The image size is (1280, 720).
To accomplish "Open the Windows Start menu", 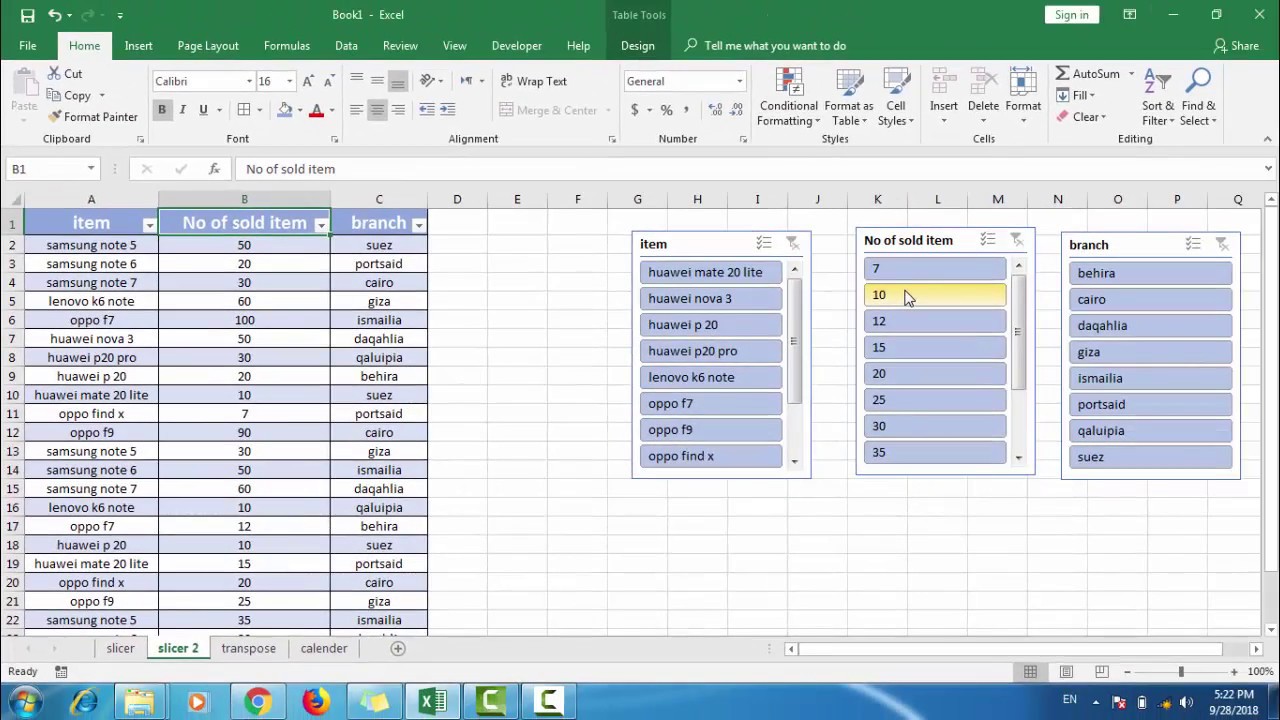I will tap(23, 702).
